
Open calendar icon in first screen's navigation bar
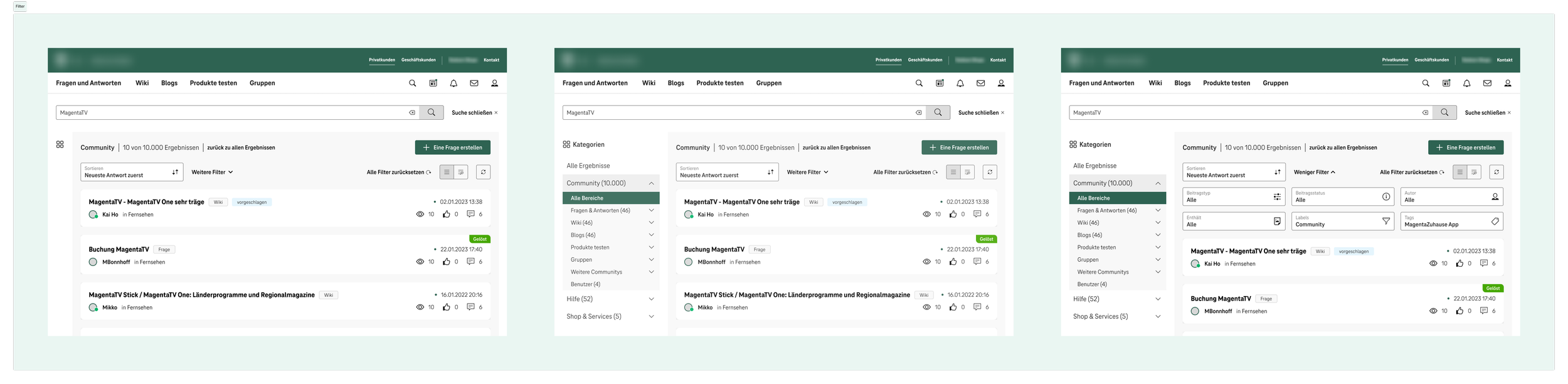coord(433,83)
